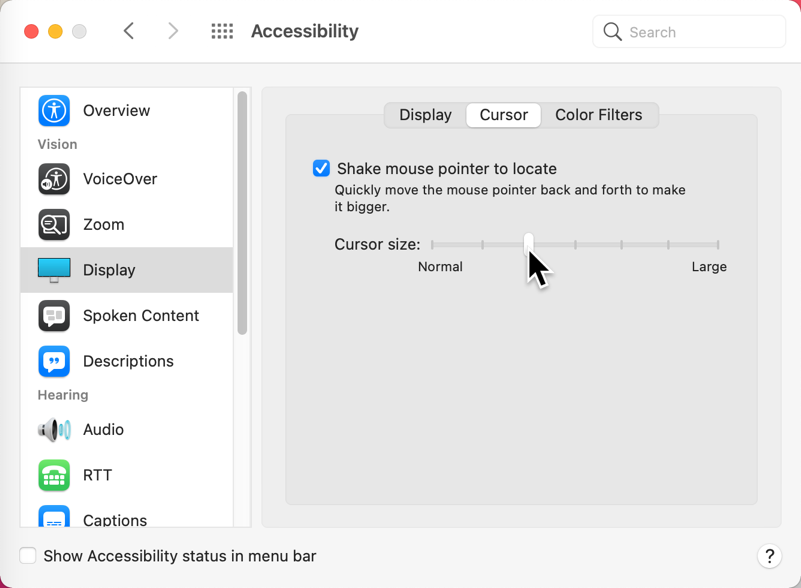The height and width of the screenshot is (588, 801).
Task: Select the VoiceOver icon in sidebar
Action: [x=54, y=179]
